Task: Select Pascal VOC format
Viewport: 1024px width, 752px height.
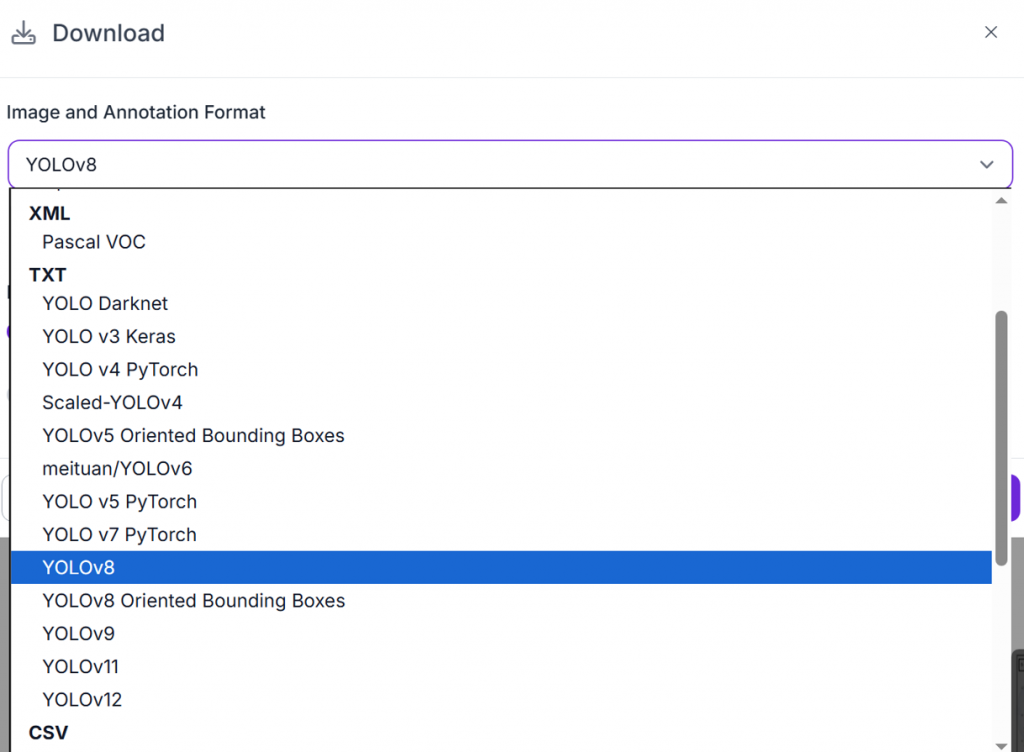Action: [94, 242]
